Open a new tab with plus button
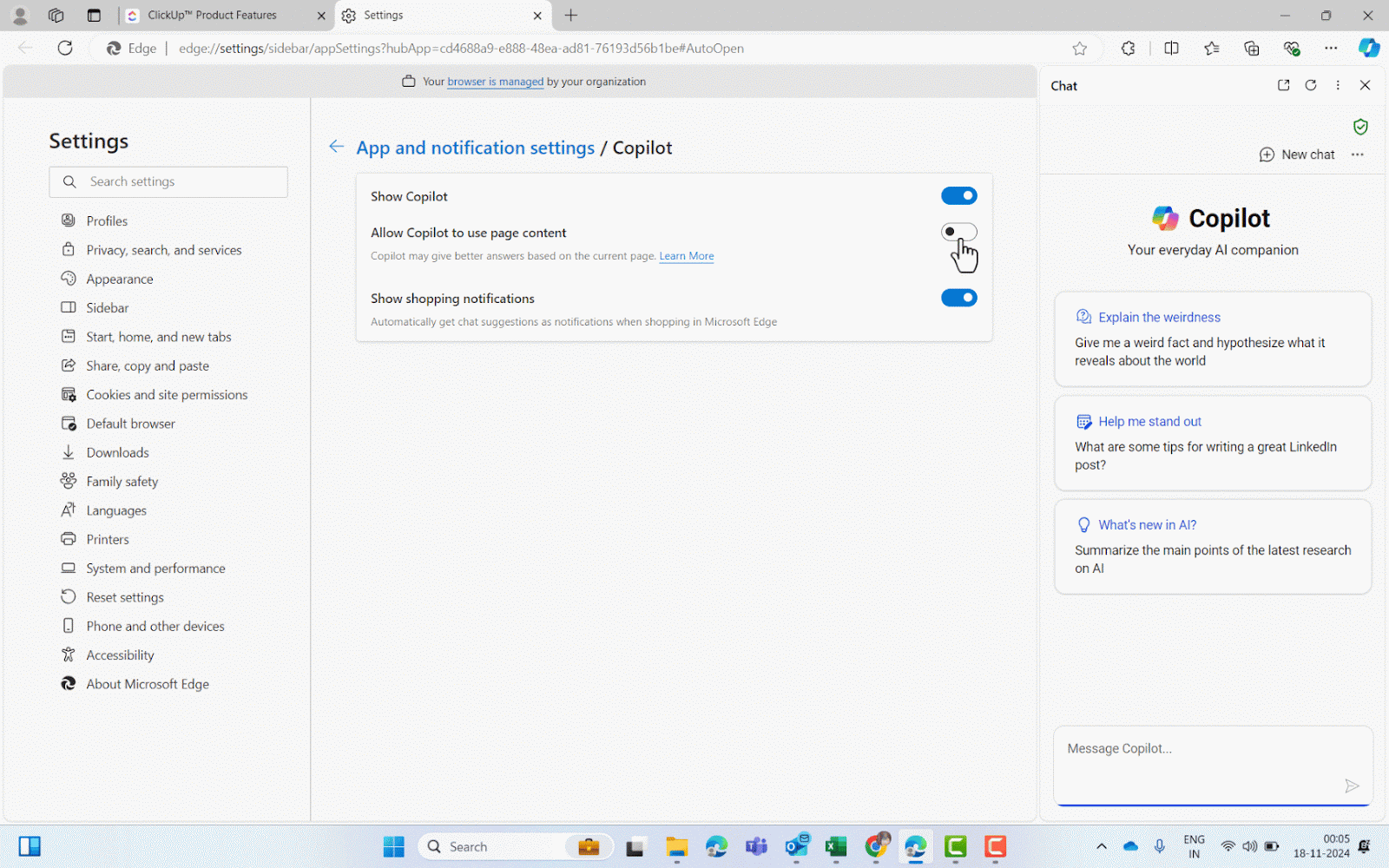 point(570,16)
